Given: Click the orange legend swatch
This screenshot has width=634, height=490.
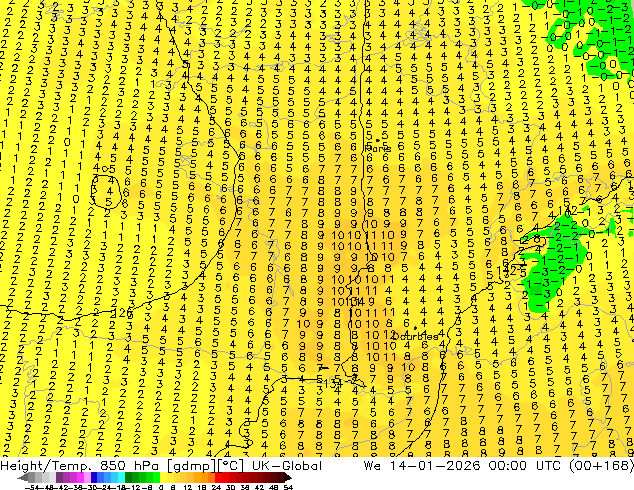Looking at the screenshot, I should tap(205, 477).
